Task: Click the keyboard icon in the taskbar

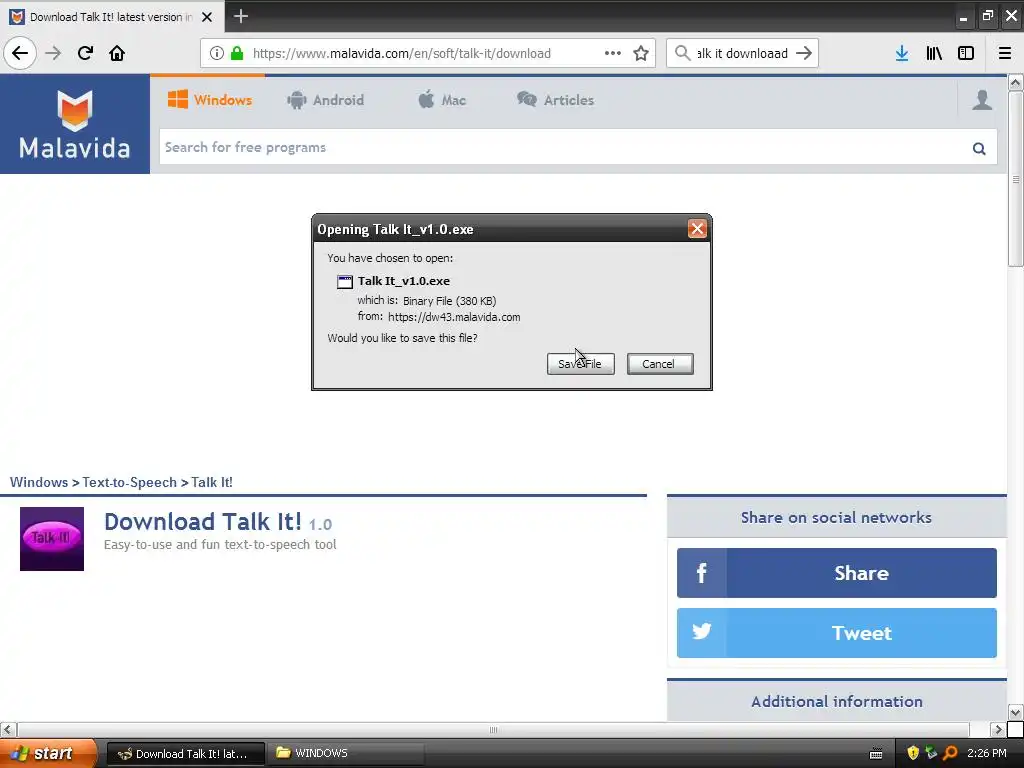Action: pyautogui.click(x=876, y=754)
